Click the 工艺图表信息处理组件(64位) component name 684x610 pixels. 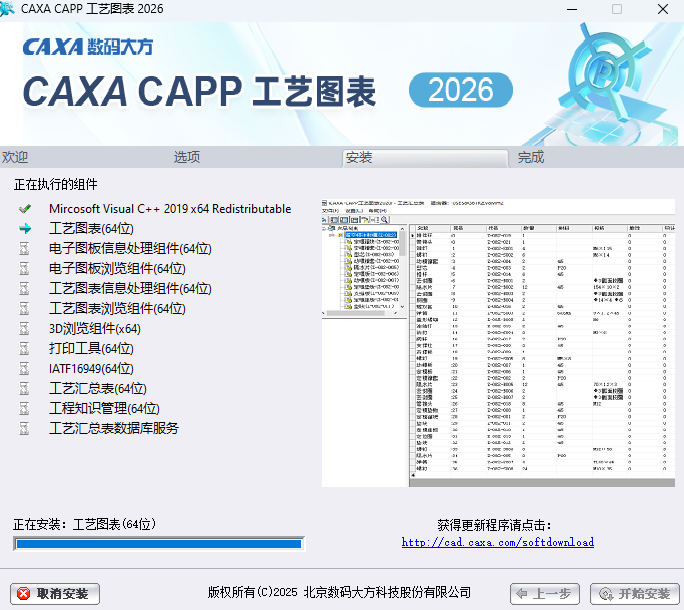click(x=130, y=288)
